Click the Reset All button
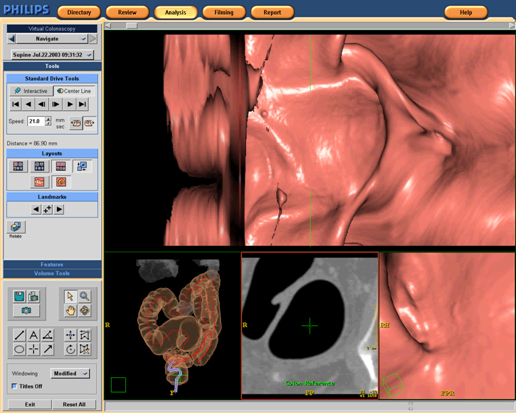 [x=74, y=404]
